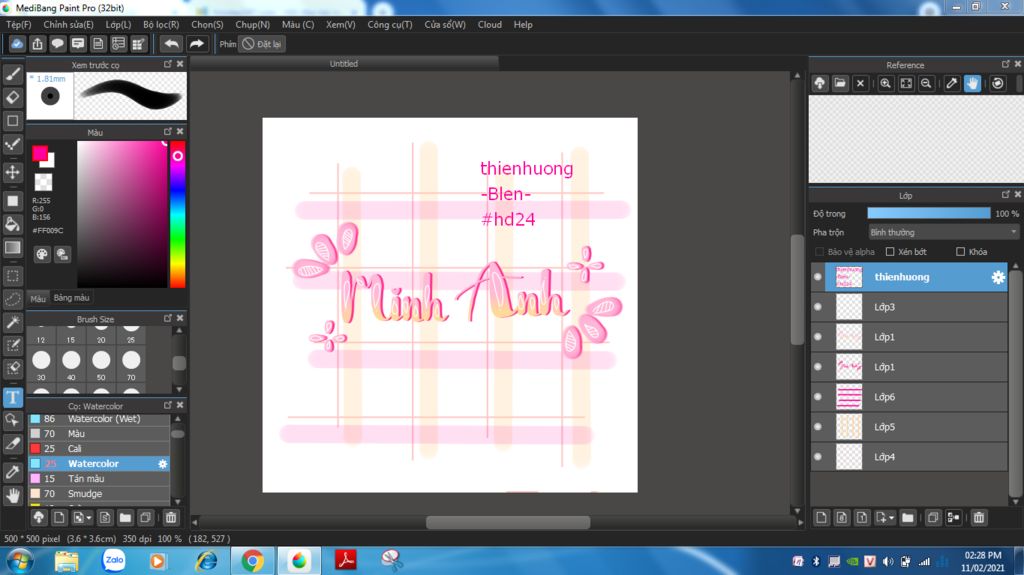Open add-layer dropdown arrow in Layer panel
This screenshot has width=1024, height=575.
point(891,518)
